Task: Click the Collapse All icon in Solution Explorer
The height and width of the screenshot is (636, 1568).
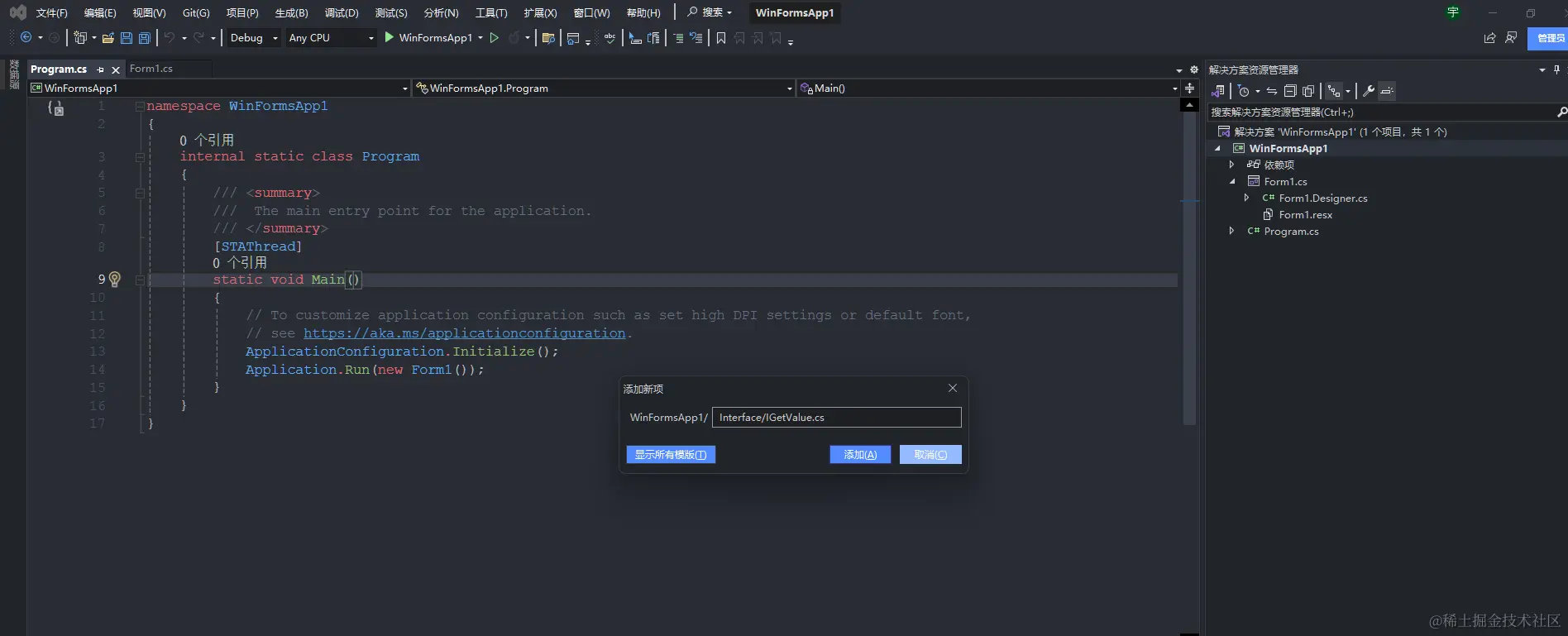Action: tap(1290, 91)
